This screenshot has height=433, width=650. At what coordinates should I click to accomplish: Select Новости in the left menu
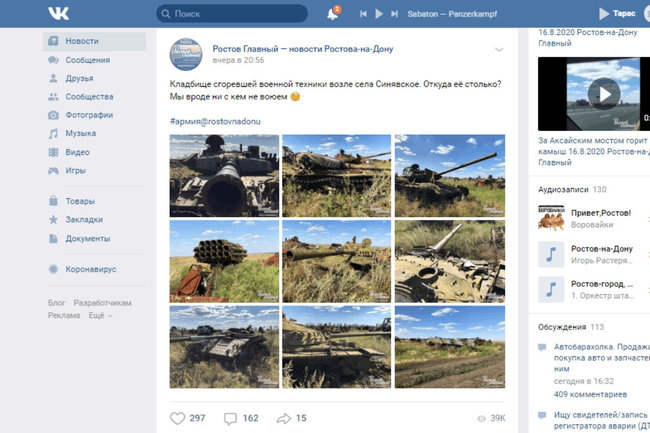click(x=81, y=41)
